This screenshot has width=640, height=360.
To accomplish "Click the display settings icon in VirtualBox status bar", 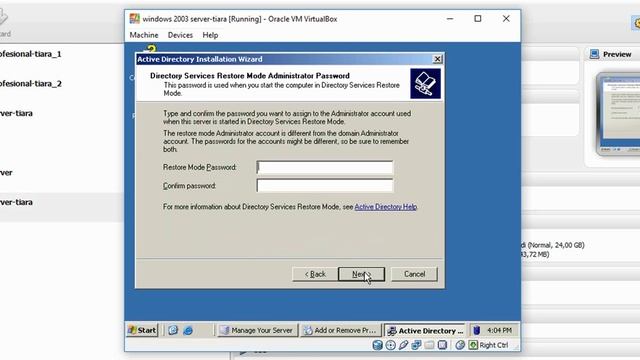I will [442, 345].
